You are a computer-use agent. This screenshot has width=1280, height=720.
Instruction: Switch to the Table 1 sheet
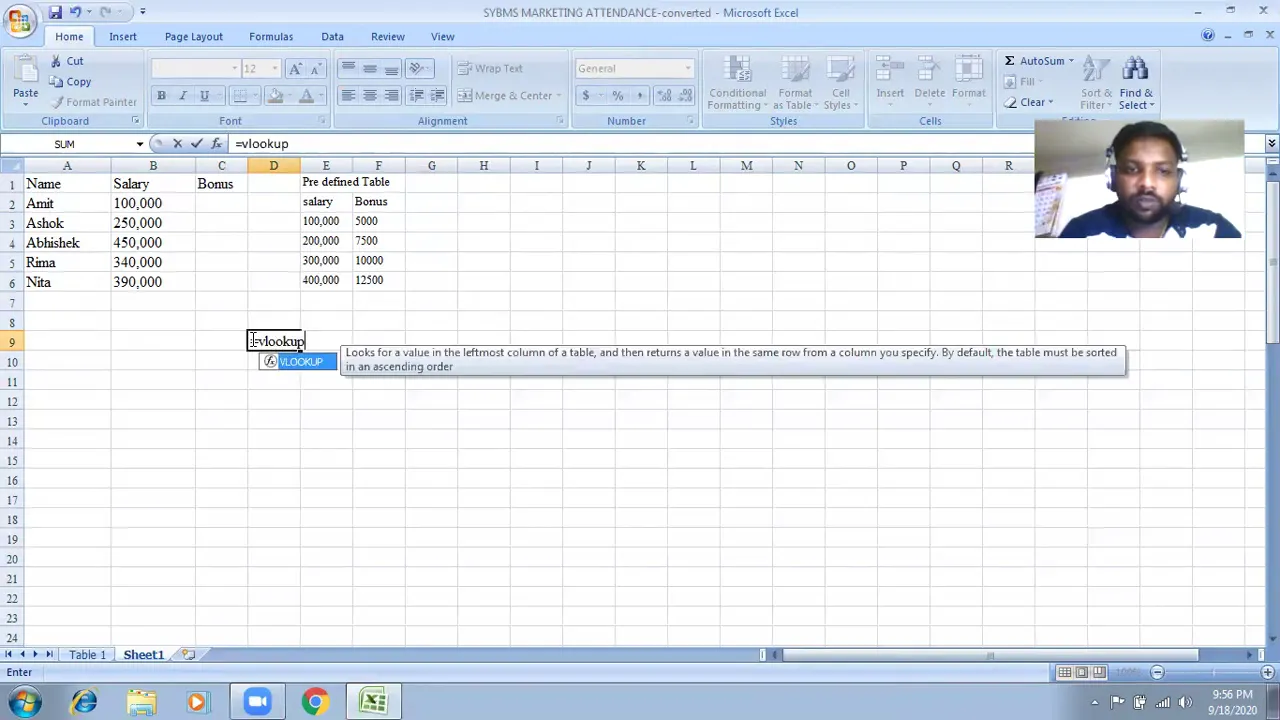87,655
